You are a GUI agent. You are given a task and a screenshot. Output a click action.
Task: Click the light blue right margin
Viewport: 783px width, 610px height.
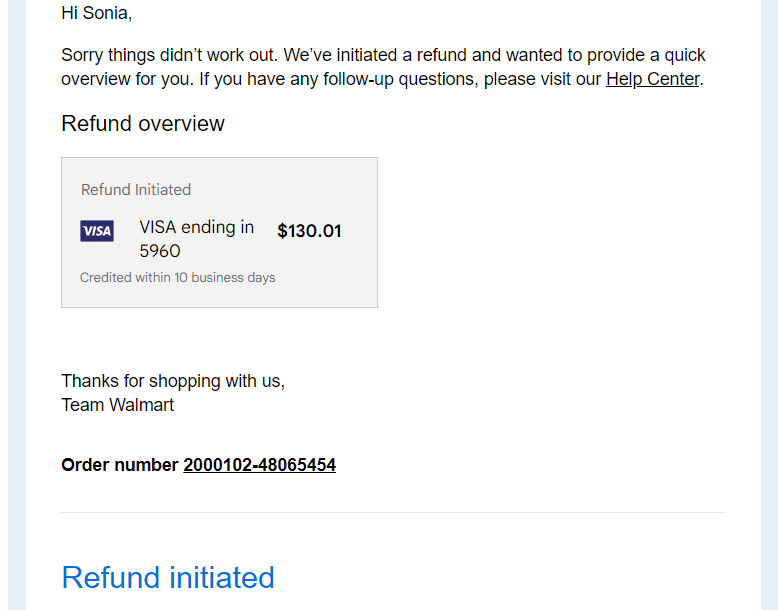click(770, 305)
